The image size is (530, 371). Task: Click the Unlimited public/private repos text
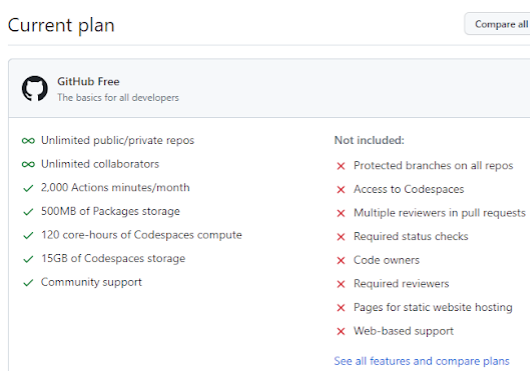(x=118, y=141)
